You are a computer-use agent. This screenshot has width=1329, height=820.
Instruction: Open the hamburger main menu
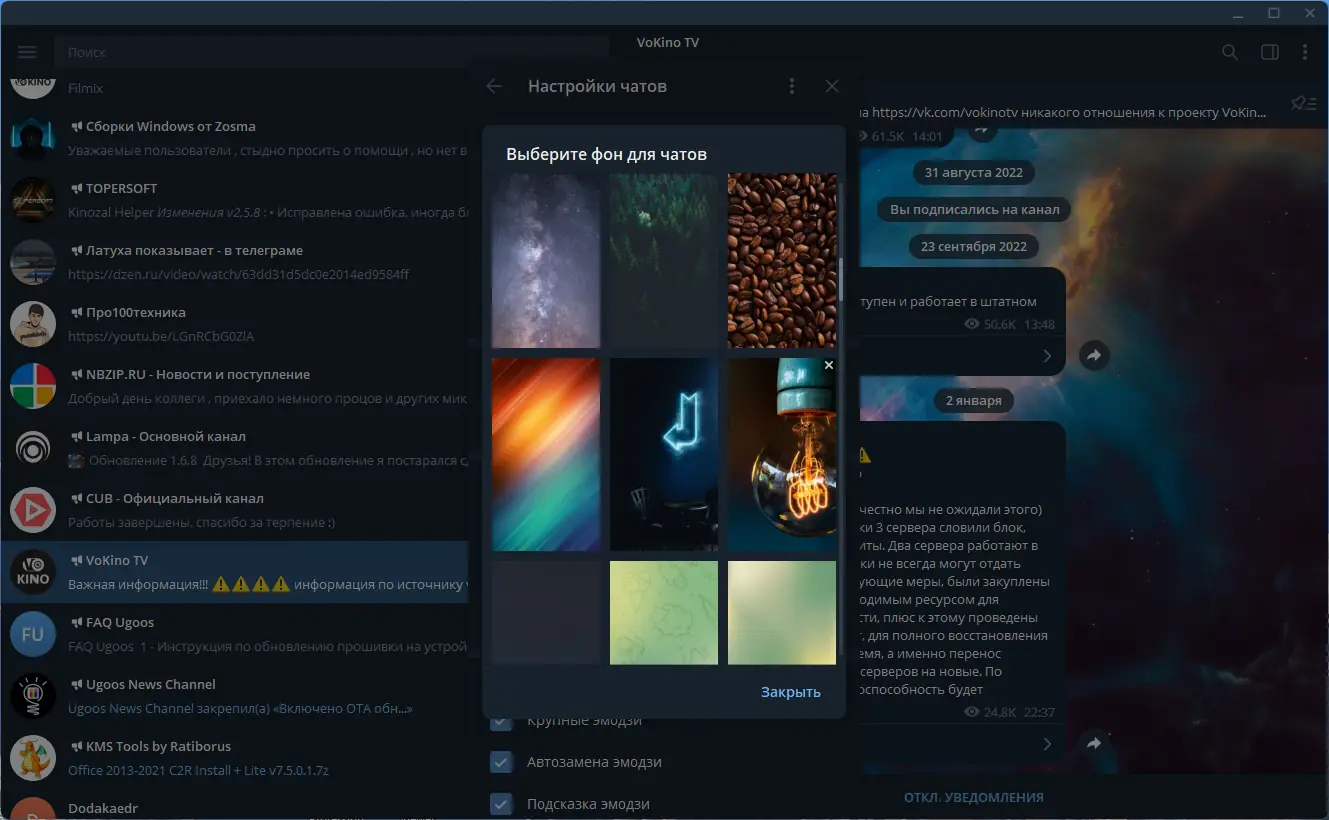27,52
